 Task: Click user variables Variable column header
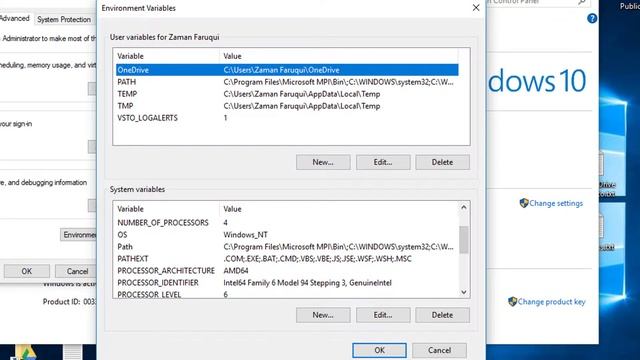coord(167,56)
